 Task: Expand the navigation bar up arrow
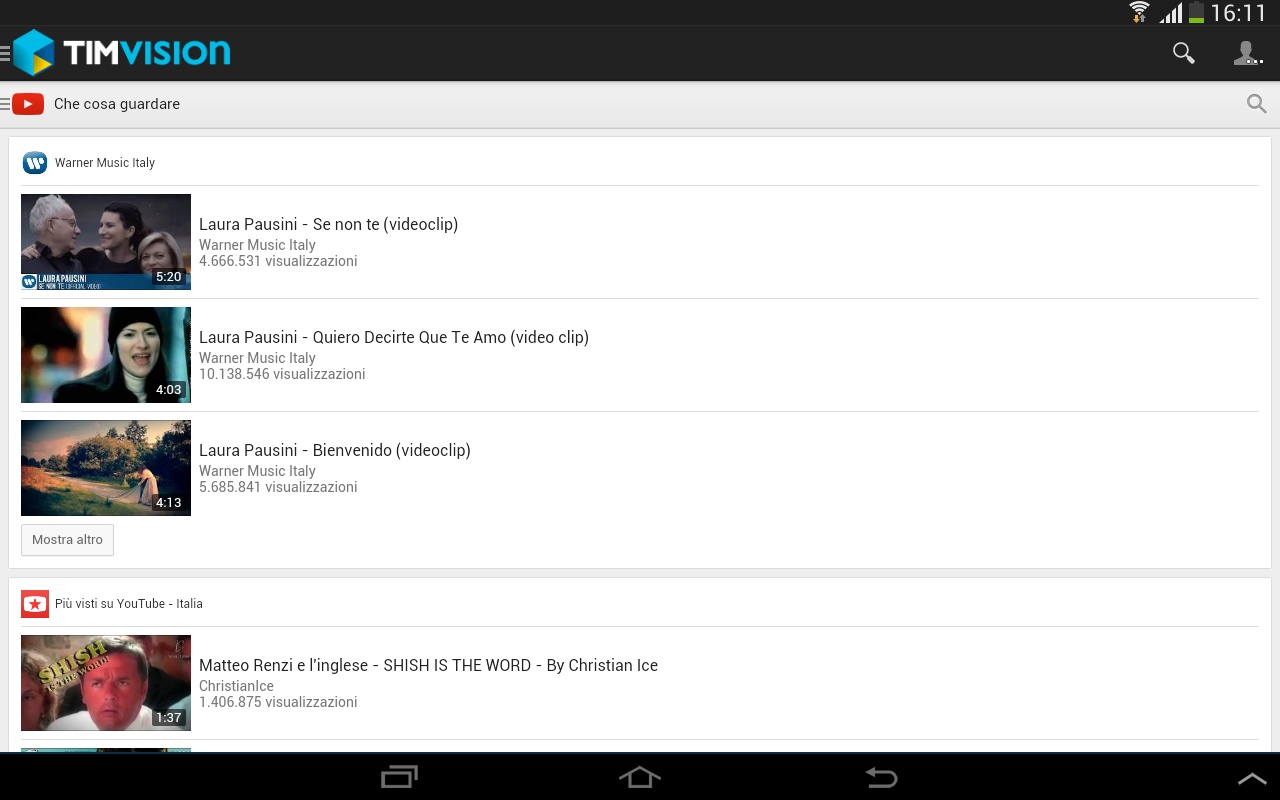coord(1252,778)
